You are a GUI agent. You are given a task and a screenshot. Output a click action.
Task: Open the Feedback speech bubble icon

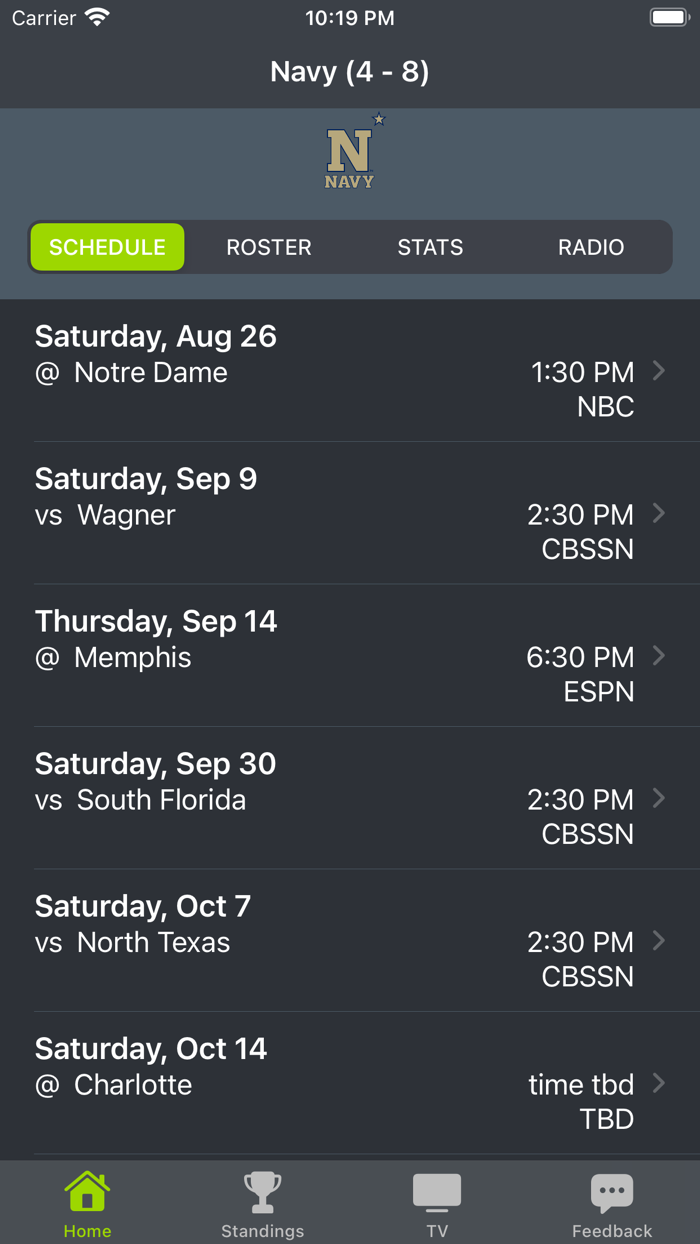pos(612,1192)
